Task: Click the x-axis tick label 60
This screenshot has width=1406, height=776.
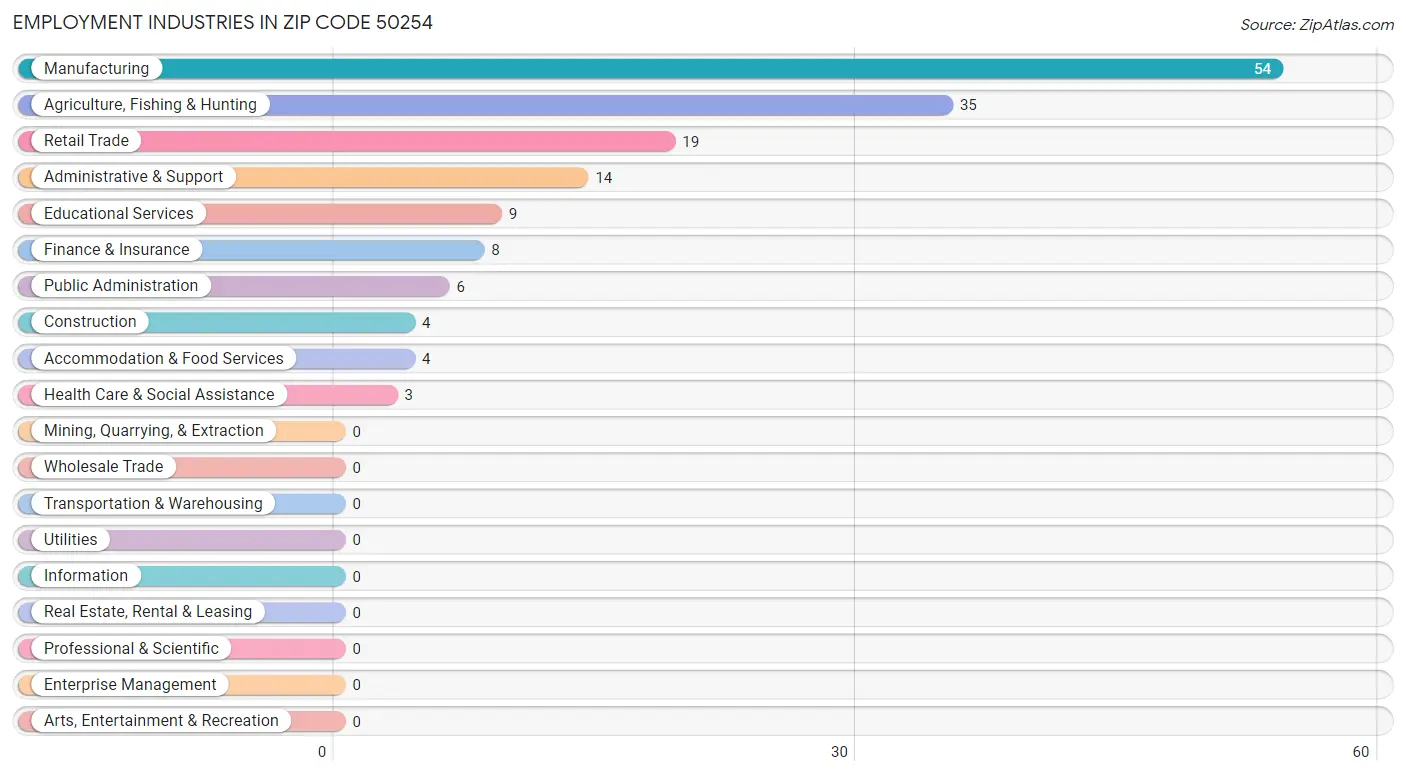Action: (x=1360, y=752)
